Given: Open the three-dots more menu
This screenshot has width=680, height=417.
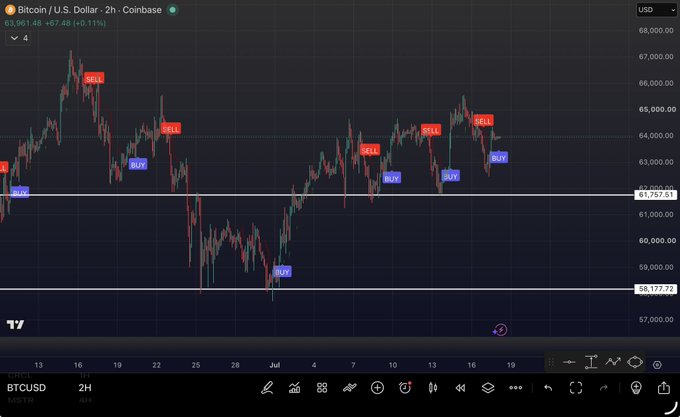Looking at the screenshot, I should (516, 388).
